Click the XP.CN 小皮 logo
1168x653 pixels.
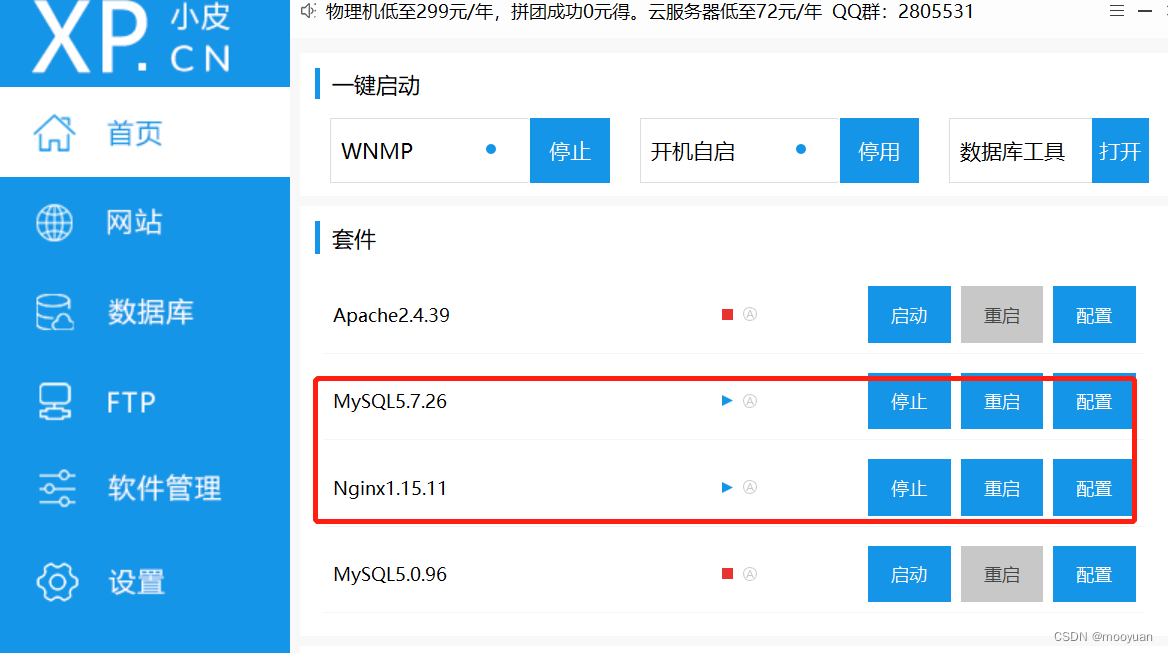pyautogui.click(x=132, y=37)
